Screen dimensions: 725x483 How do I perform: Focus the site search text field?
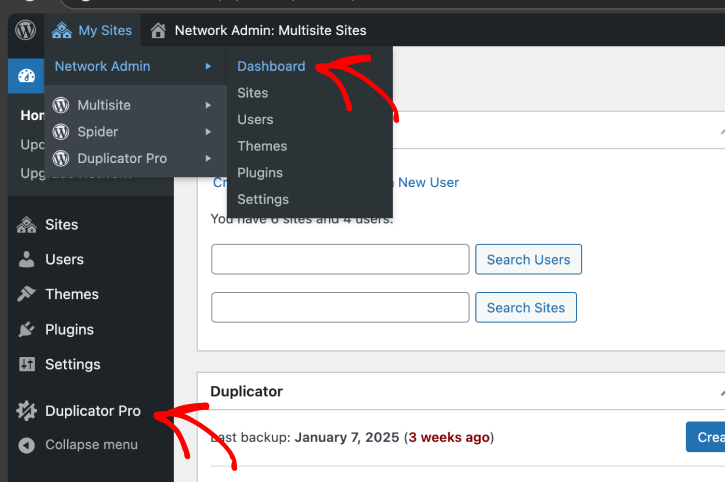point(340,307)
